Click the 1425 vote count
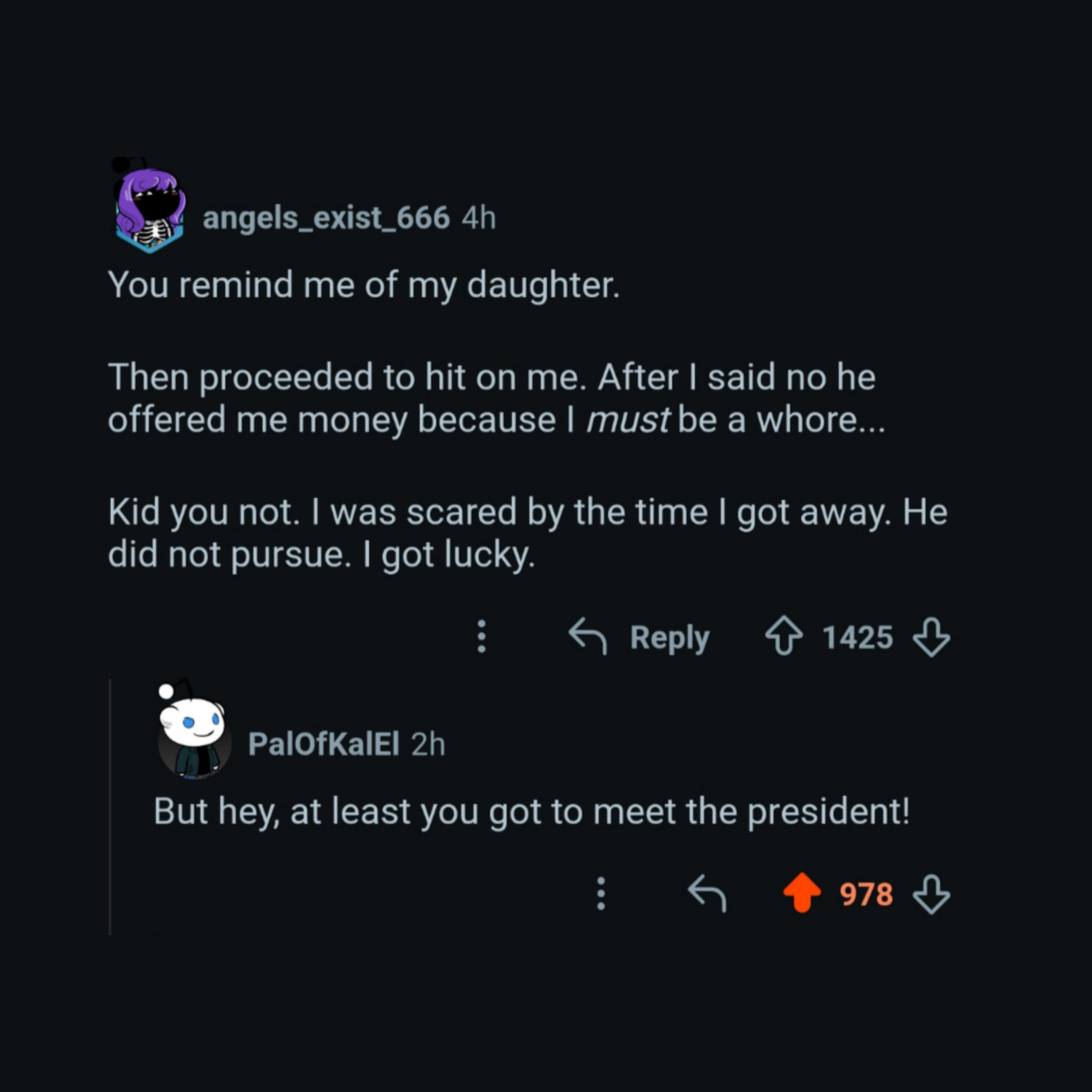This screenshot has height=1092, width=1092. tap(857, 637)
